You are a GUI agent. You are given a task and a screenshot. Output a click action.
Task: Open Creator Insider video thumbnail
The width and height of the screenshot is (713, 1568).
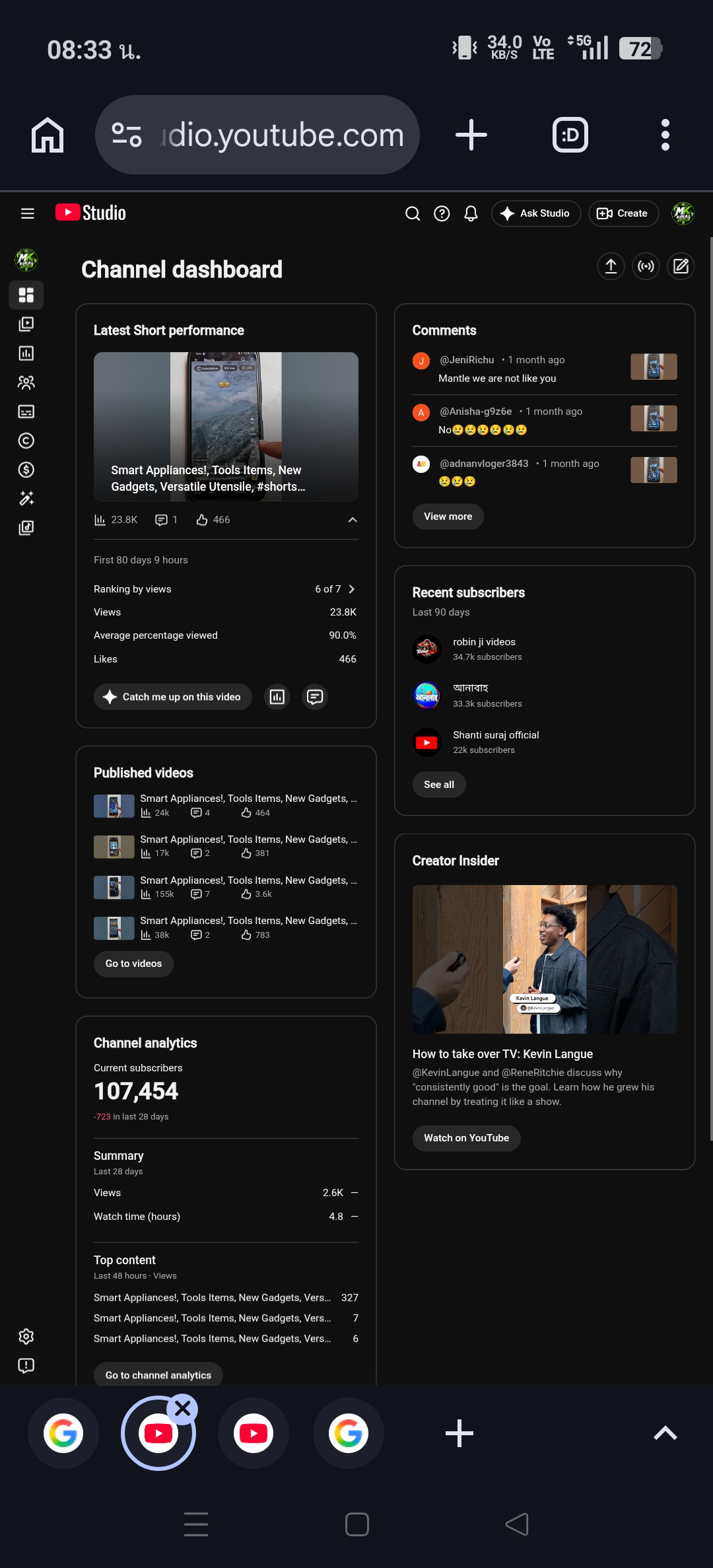[545, 959]
